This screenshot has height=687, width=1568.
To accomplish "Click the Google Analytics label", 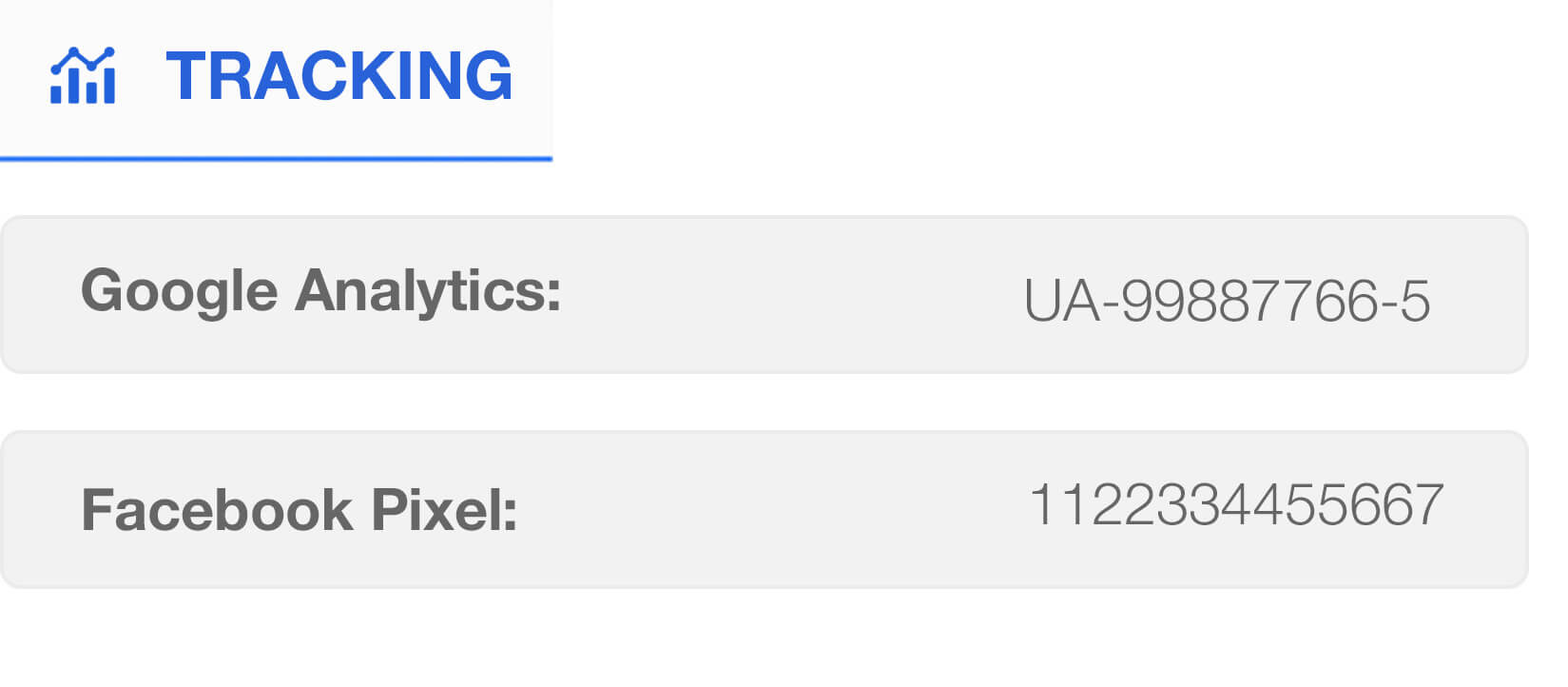I will click(321, 291).
